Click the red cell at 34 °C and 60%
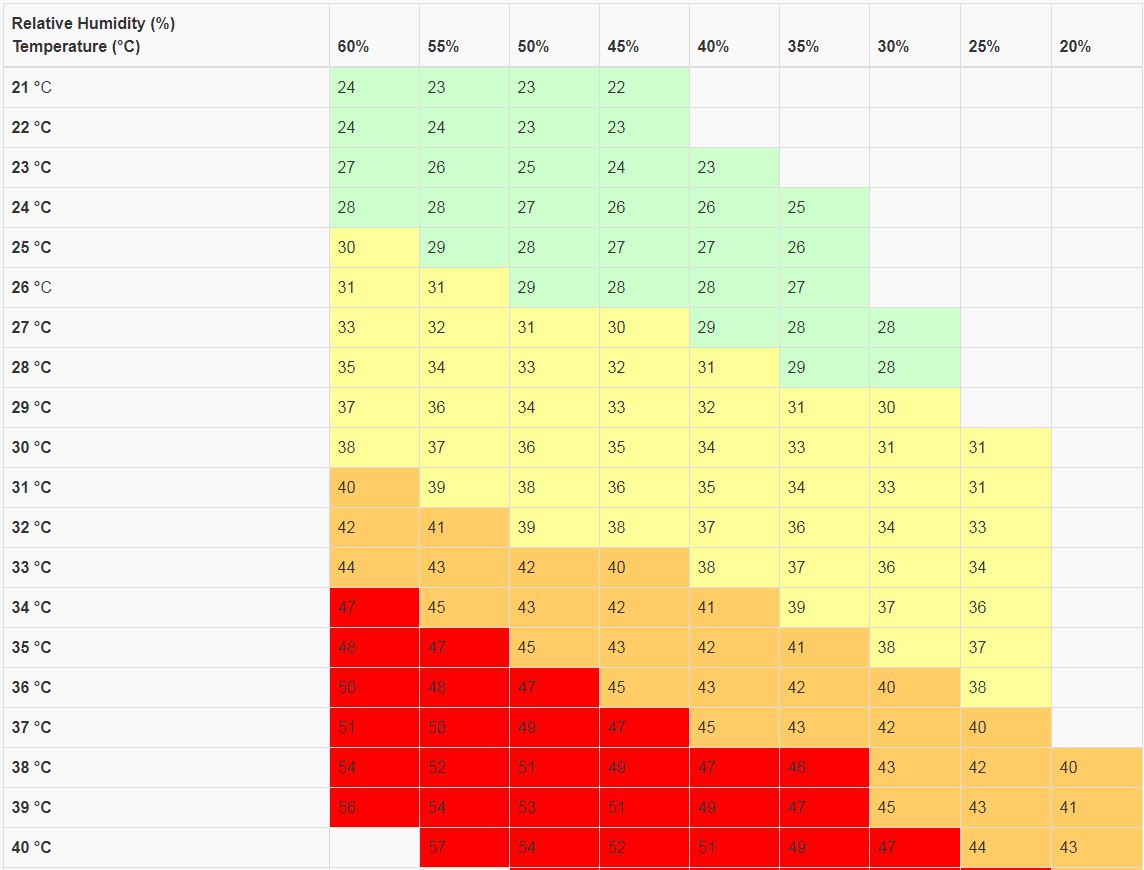 point(373,608)
